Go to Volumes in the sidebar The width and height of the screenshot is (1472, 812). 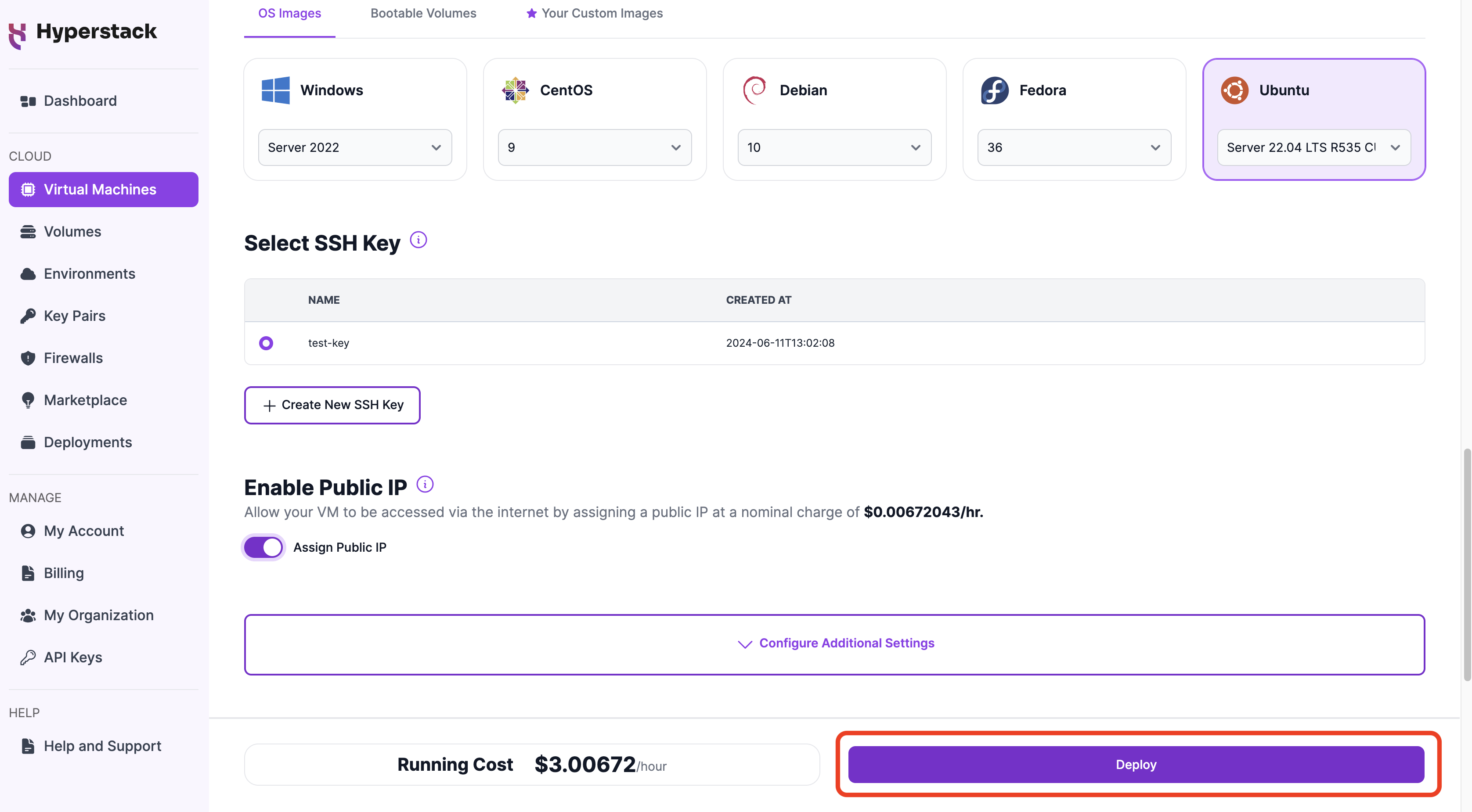104,232
